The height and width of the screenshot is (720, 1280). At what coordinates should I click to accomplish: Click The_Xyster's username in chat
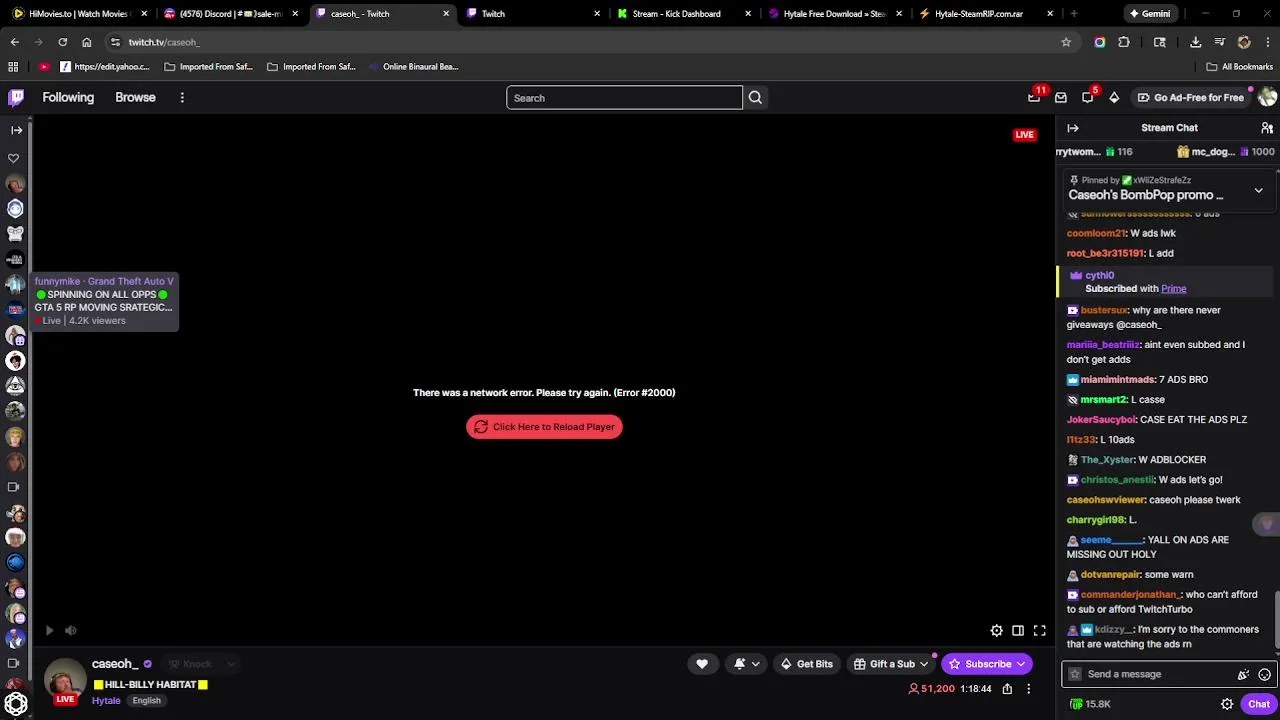[x=1107, y=460]
